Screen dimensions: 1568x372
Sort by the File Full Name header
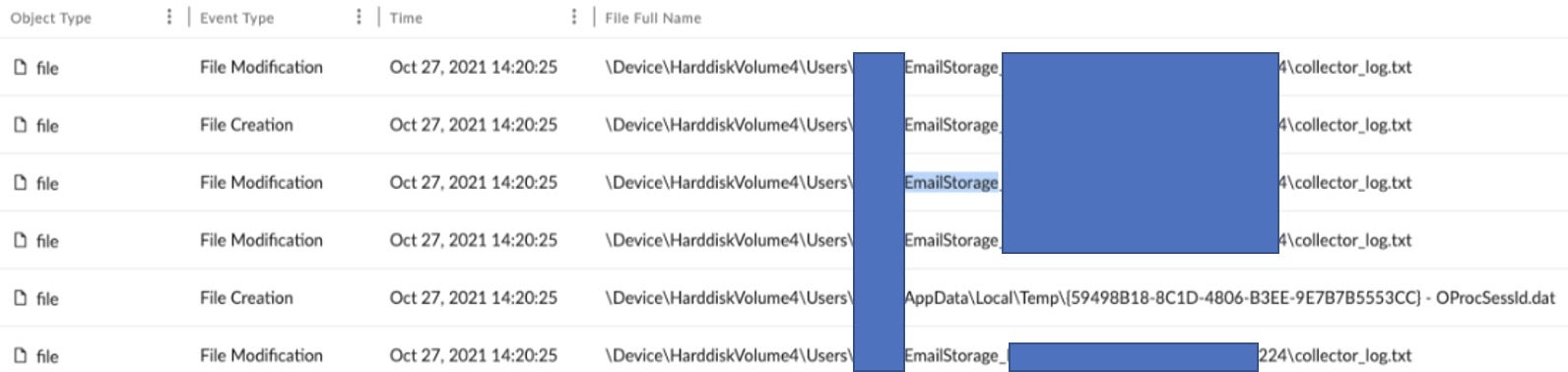[x=653, y=18]
